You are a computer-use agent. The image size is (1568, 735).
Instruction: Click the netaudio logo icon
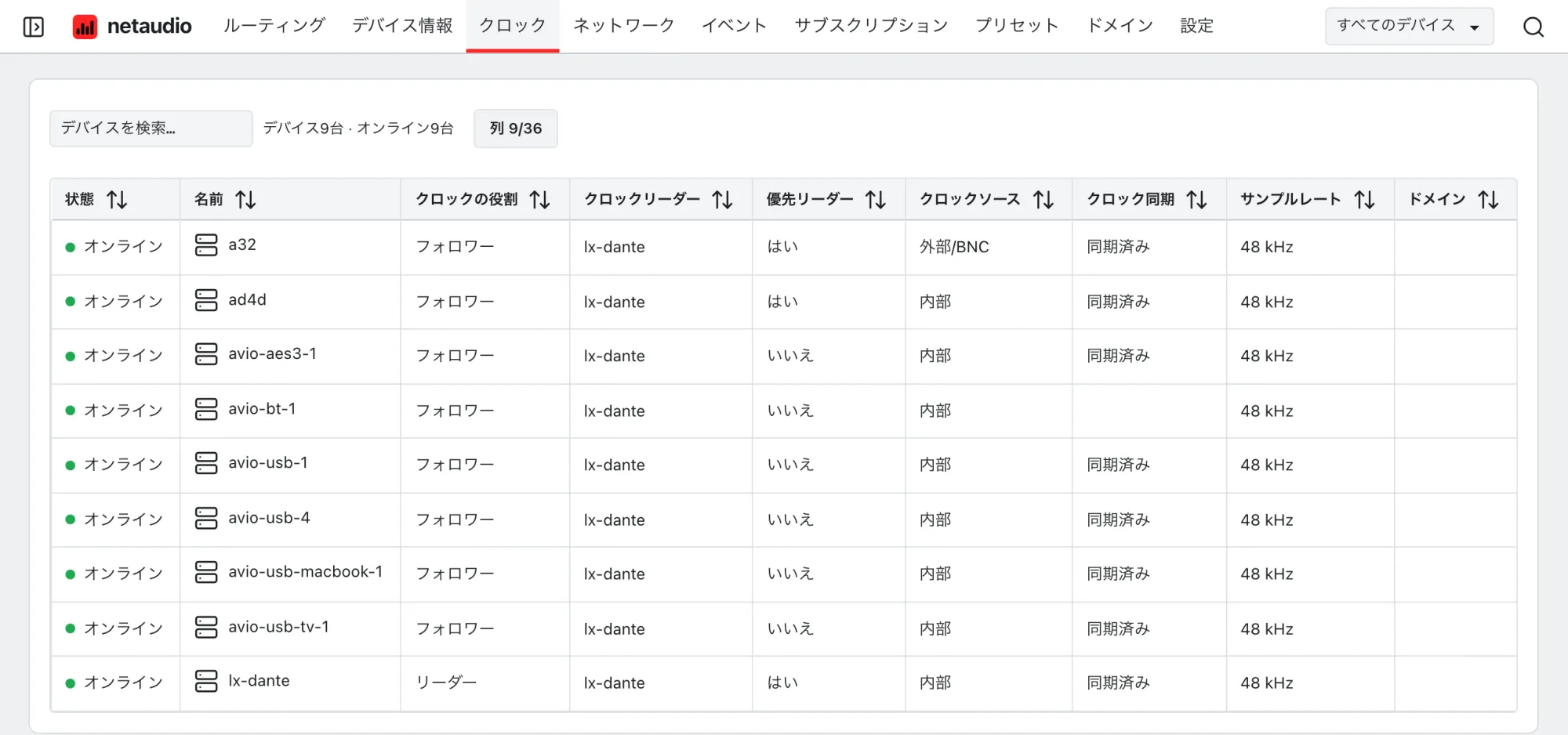[x=85, y=27]
